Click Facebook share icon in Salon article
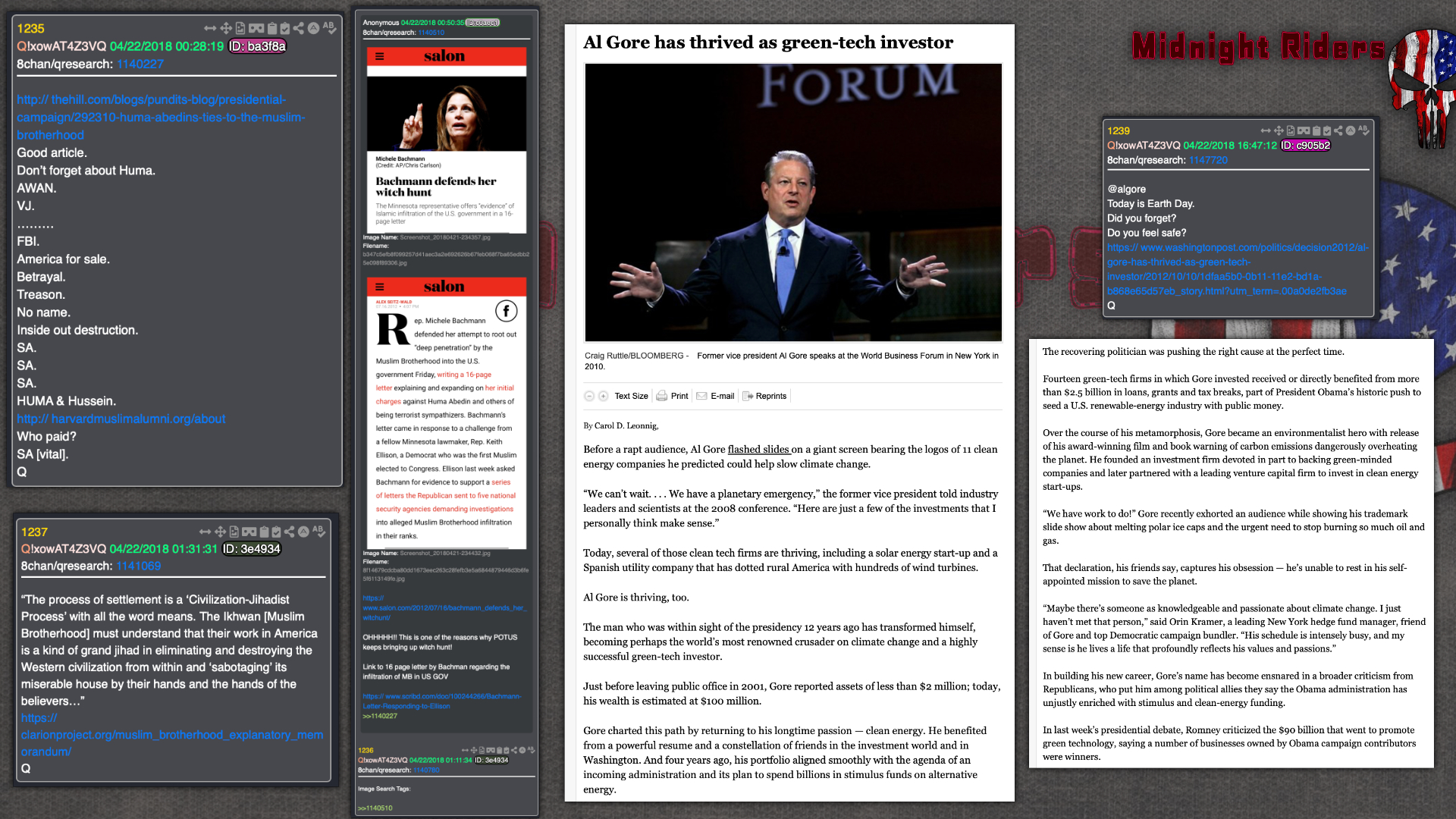 (507, 311)
